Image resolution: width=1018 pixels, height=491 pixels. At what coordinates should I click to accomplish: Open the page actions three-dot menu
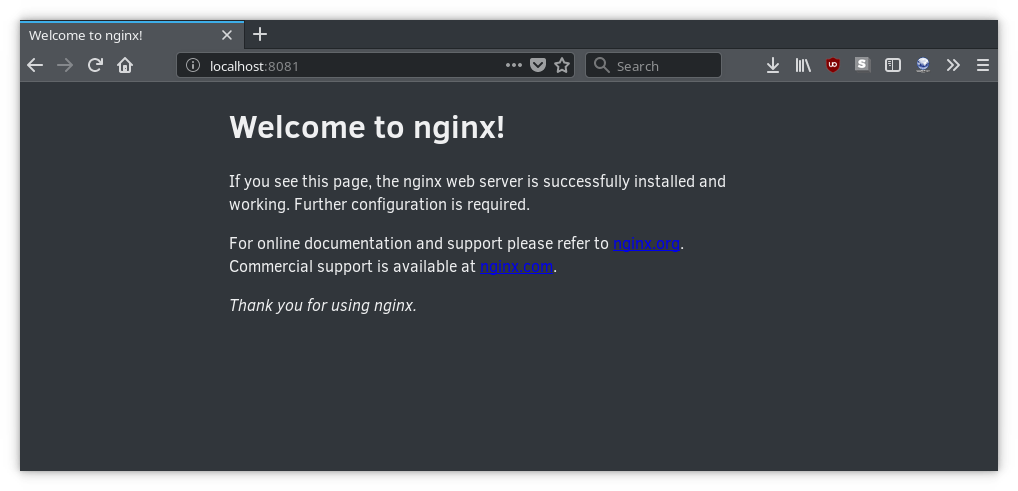pos(514,65)
